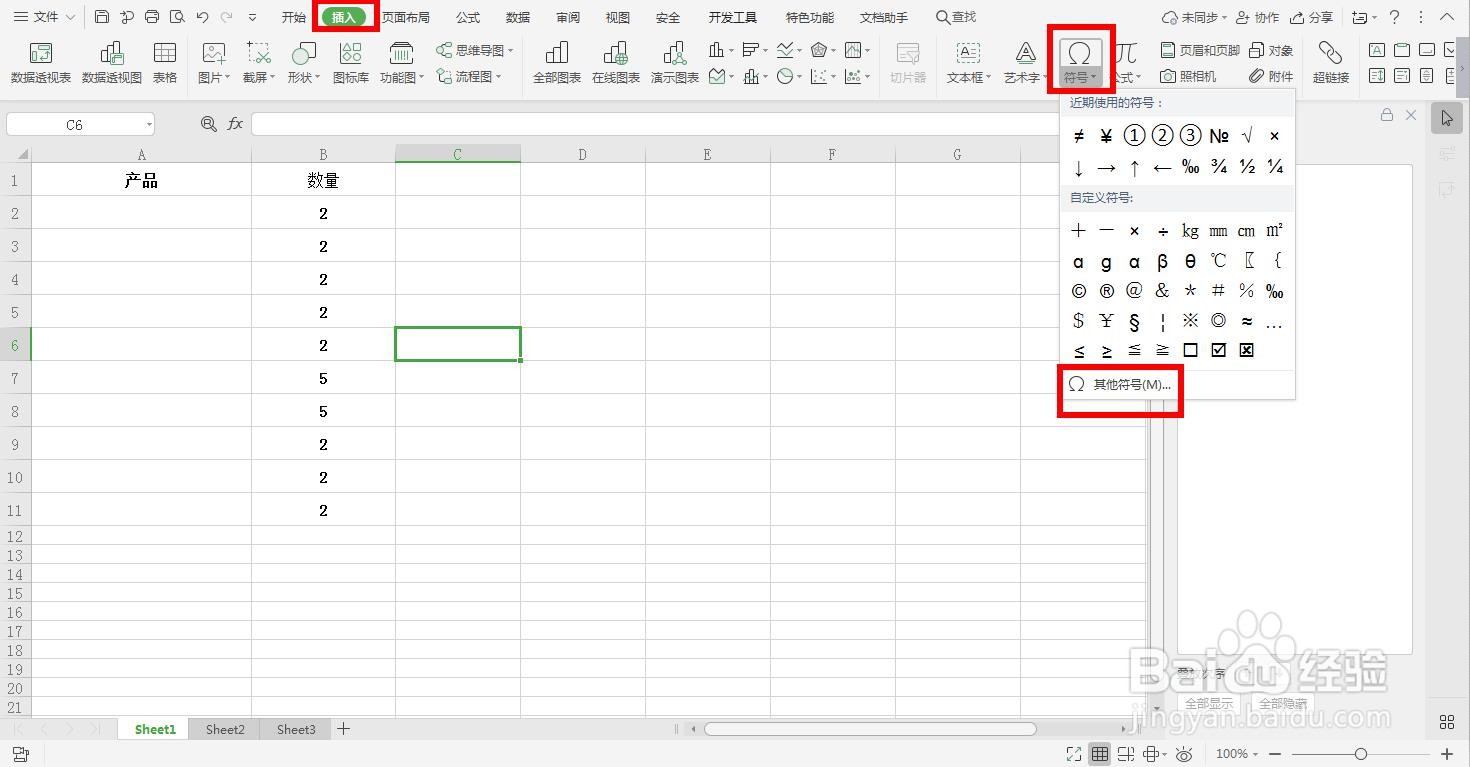Image resolution: width=1470 pixels, height=767 pixels.
Task: Open the 文件 file menu
Action: [45, 17]
